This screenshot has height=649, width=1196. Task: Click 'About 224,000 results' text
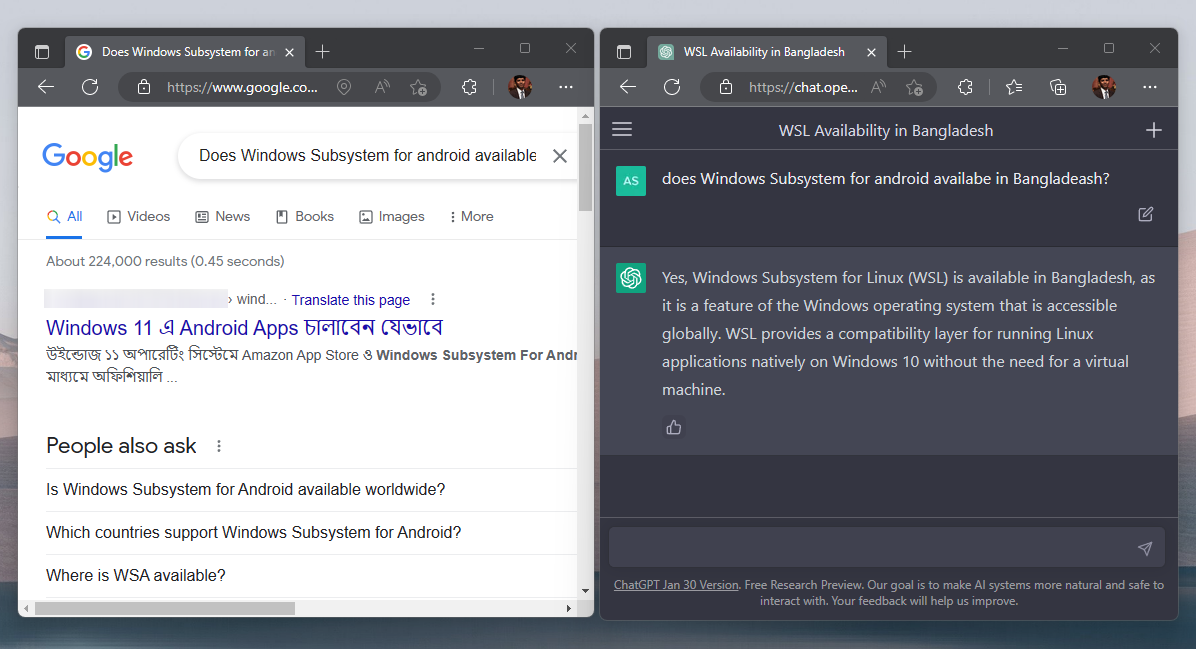click(165, 262)
